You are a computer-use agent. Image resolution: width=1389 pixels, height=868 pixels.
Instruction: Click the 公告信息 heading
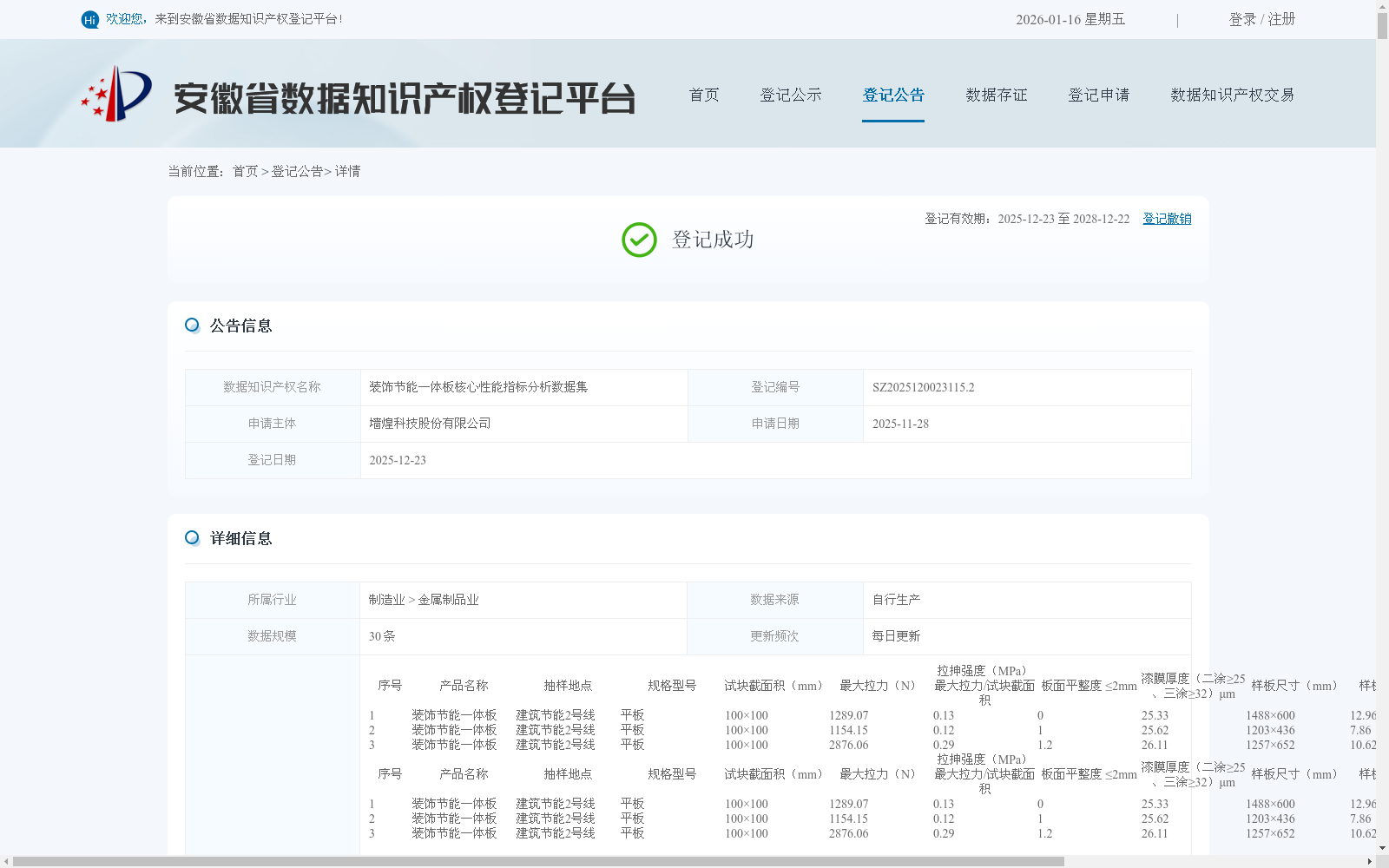tap(241, 325)
